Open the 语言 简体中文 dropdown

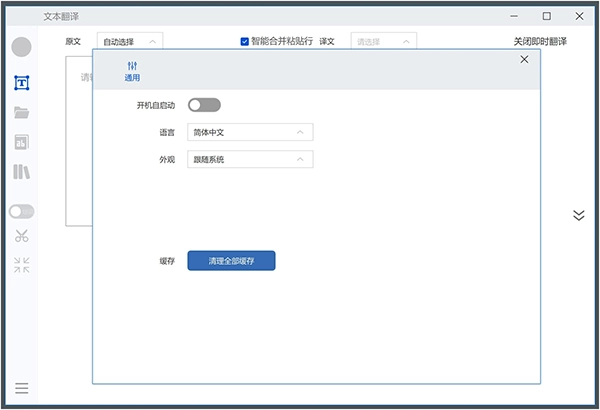point(250,132)
